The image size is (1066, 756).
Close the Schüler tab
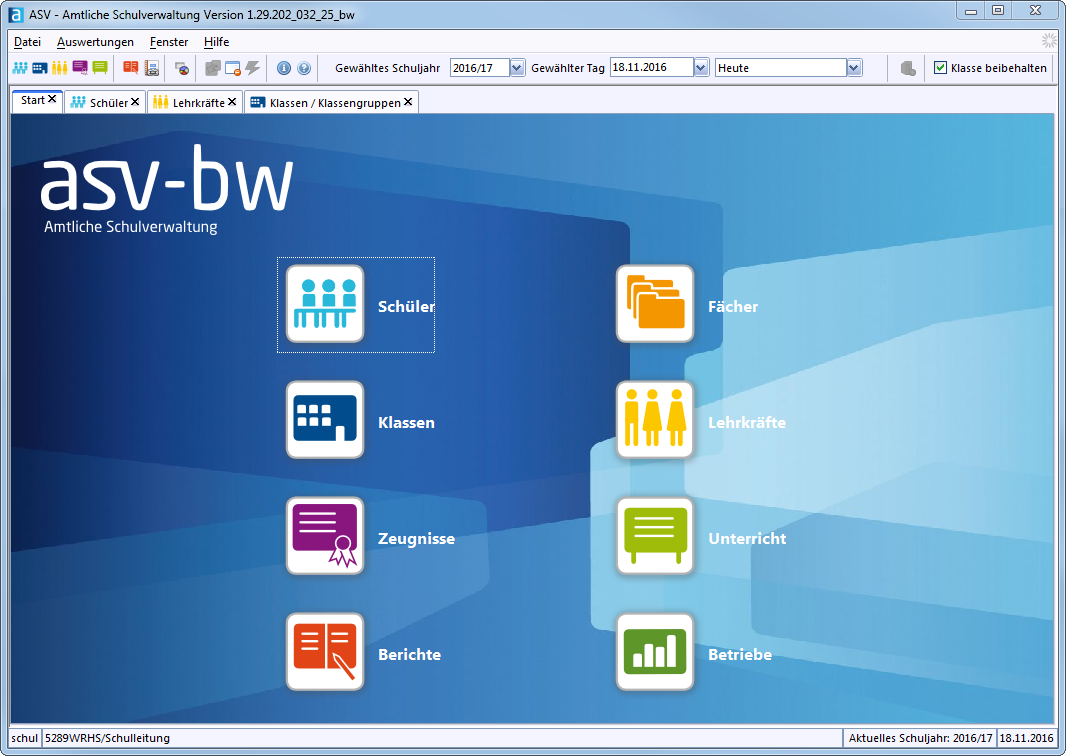tap(135, 102)
